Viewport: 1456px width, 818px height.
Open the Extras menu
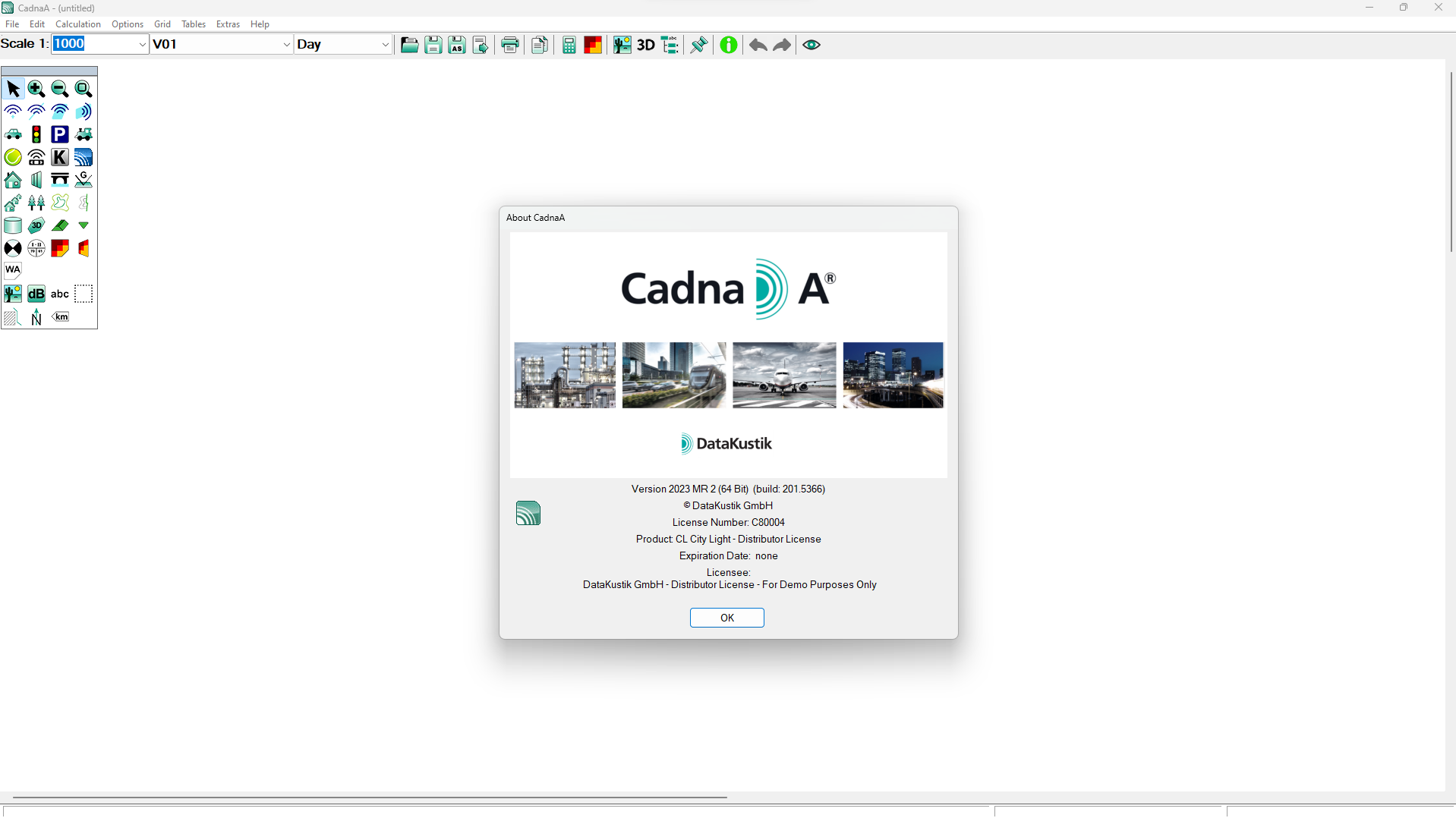(228, 24)
